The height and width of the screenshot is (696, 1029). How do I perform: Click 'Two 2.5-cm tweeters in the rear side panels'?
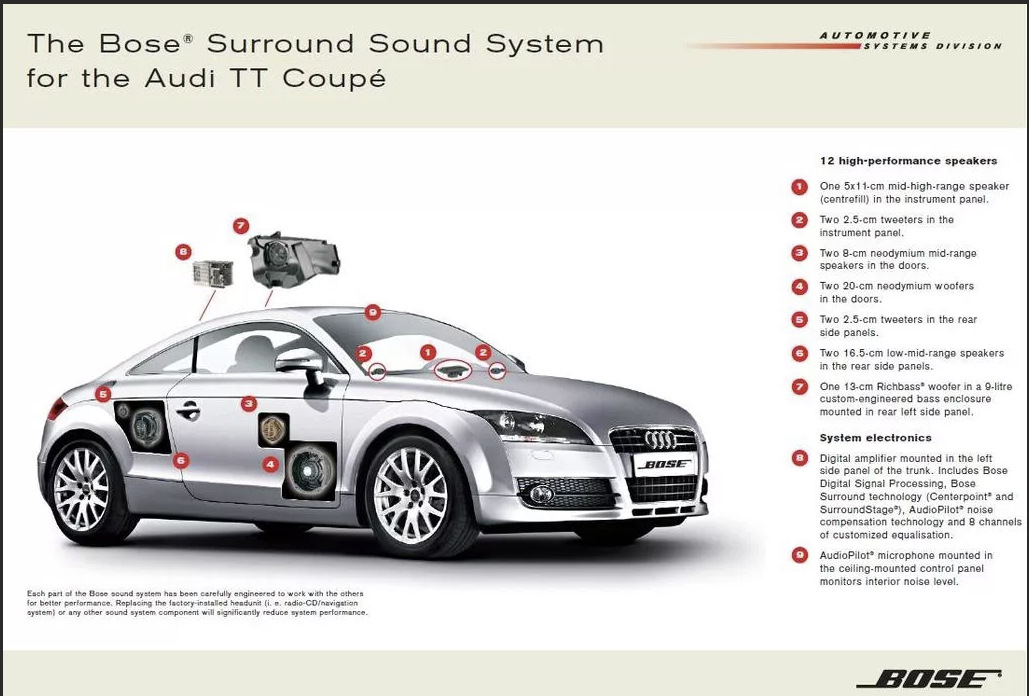click(898, 326)
